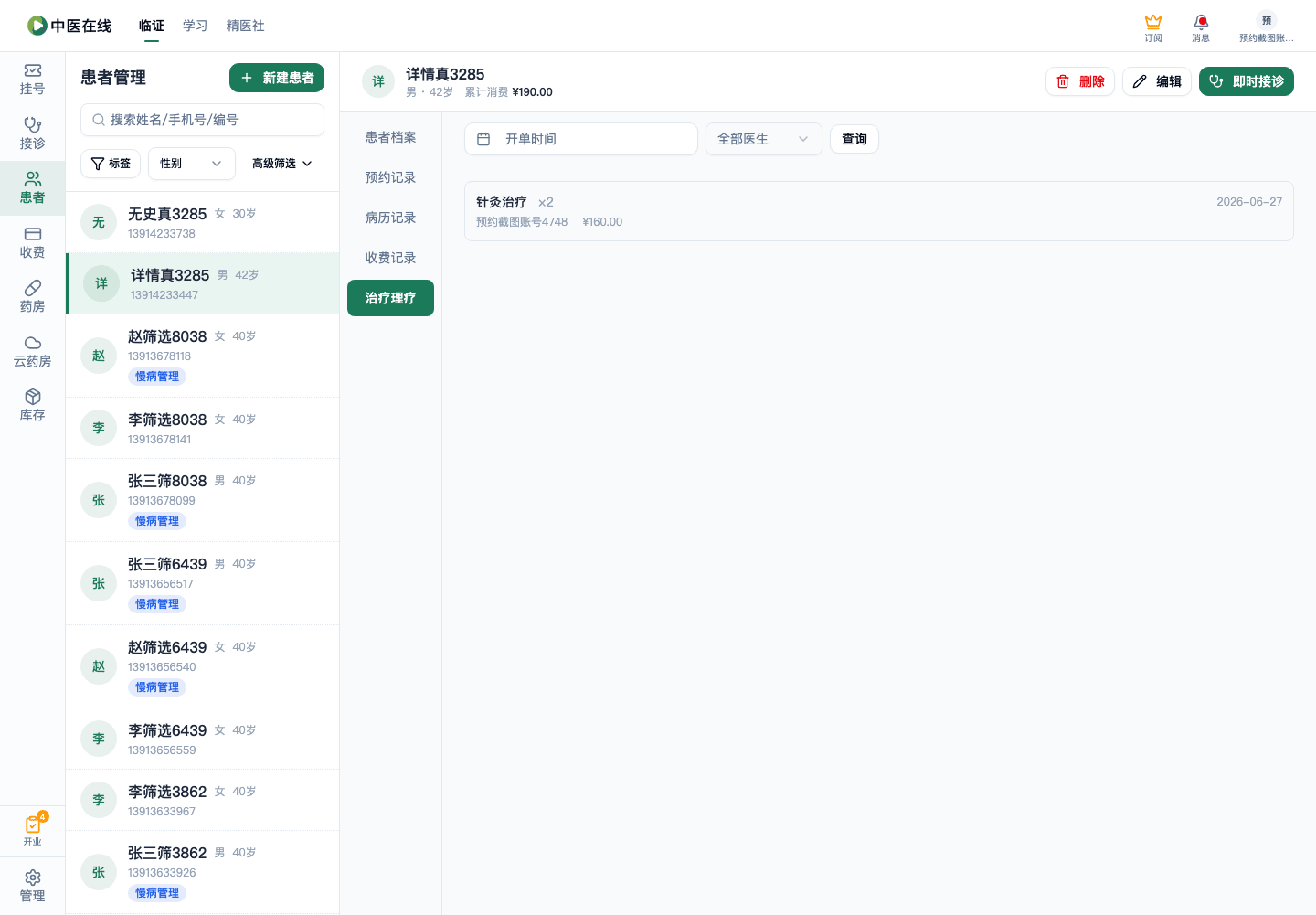Click avatar of 无史真3285
This screenshot has height=915, width=1316.
click(x=99, y=222)
